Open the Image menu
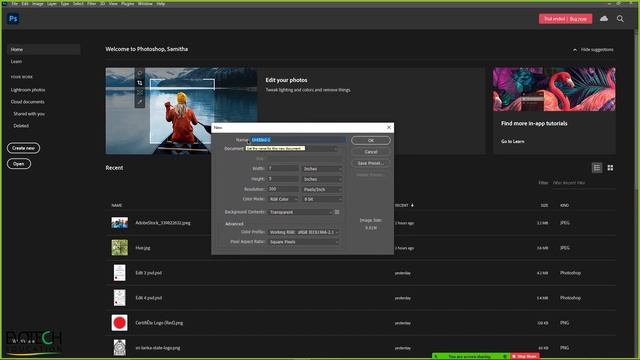 click(38, 4)
